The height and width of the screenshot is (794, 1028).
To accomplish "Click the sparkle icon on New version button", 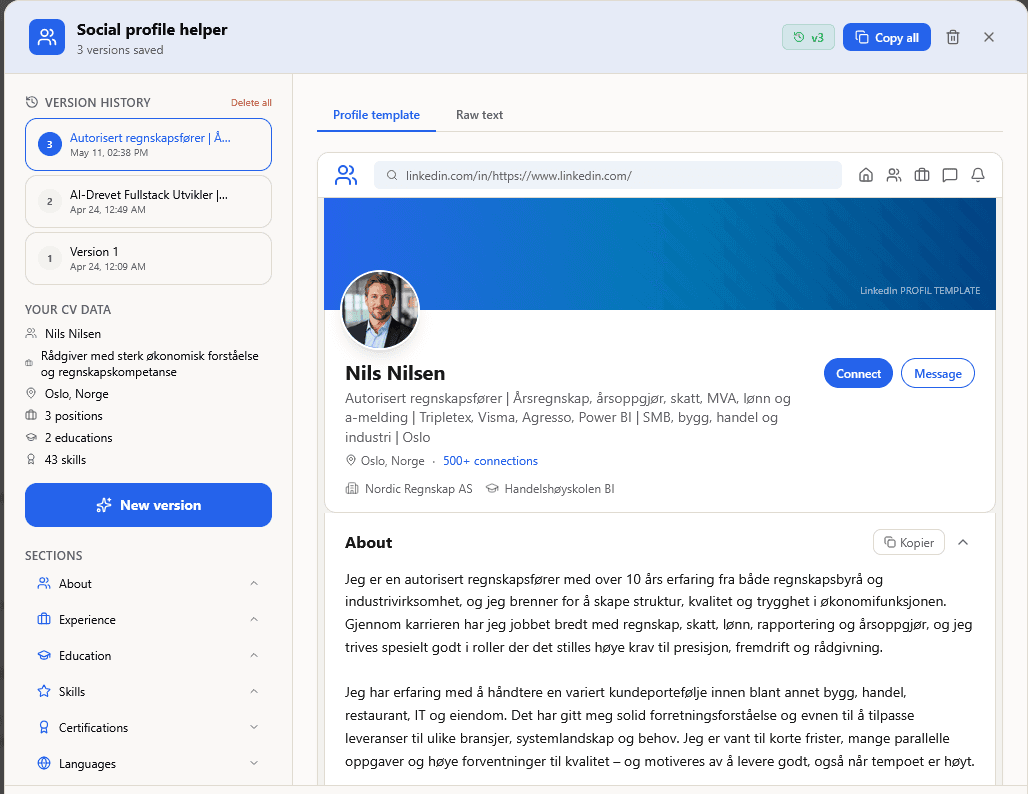I will [104, 505].
